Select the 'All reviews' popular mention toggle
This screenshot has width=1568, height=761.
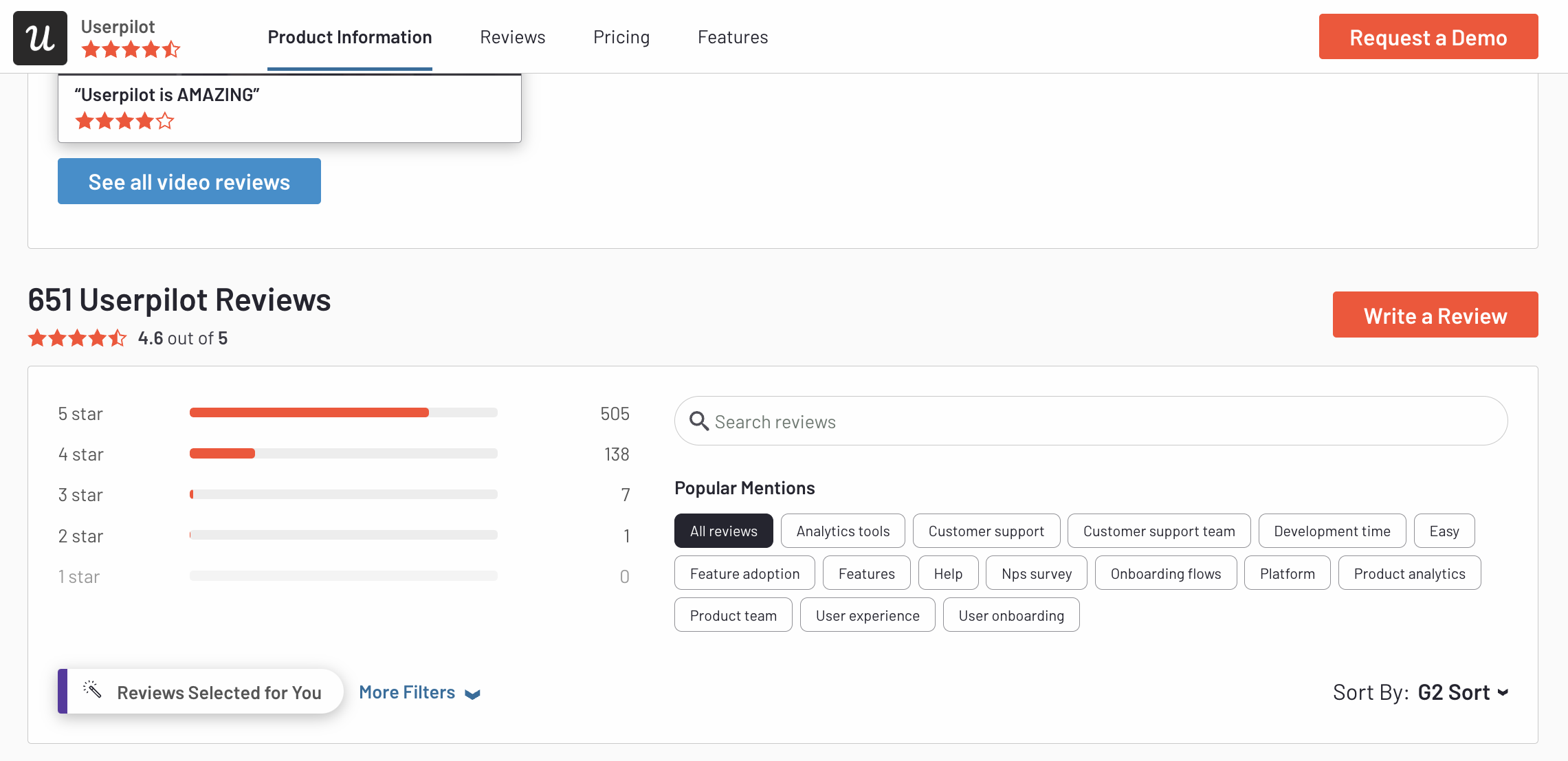pyautogui.click(x=723, y=530)
